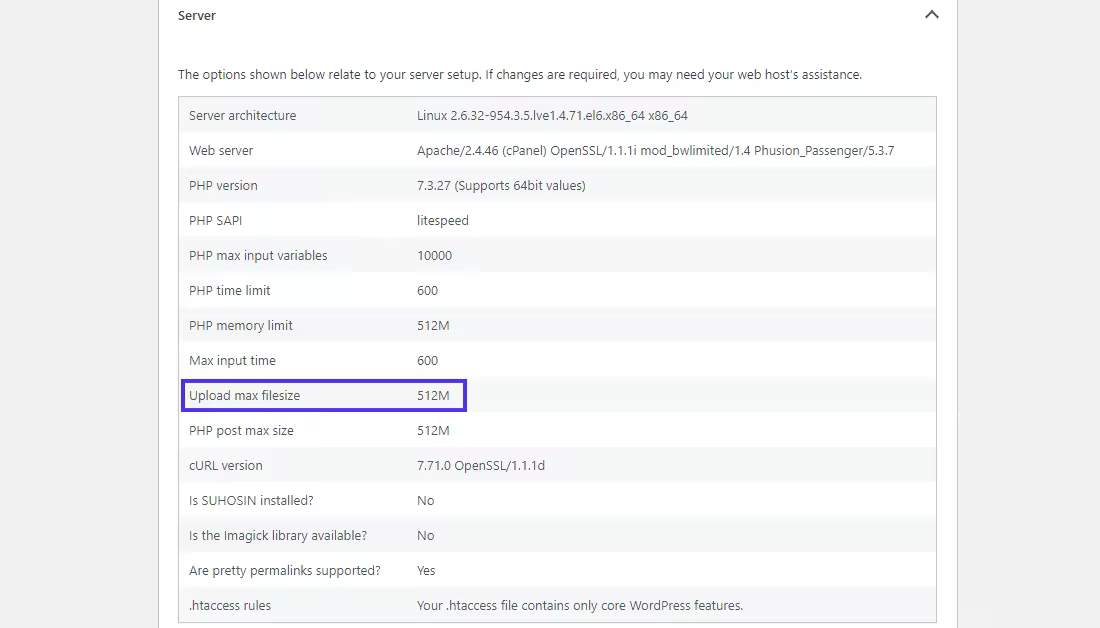Viewport: 1100px width, 628px height.
Task: Click the Apache/2.4.46 web server value
Action: click(x=655, y=150)
